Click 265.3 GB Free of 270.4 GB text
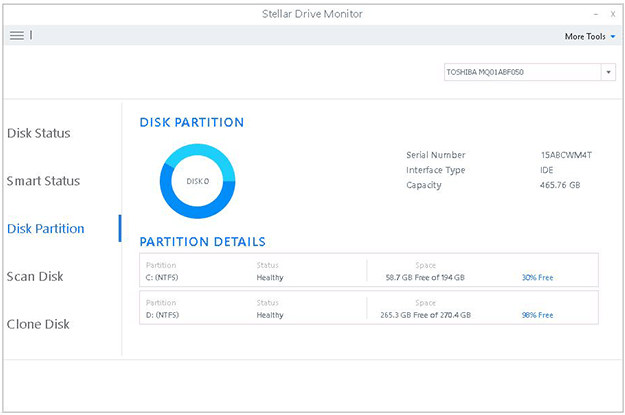The width and height of the screenshot is (625, 415). pyautogui.click(x=425, y=315)
